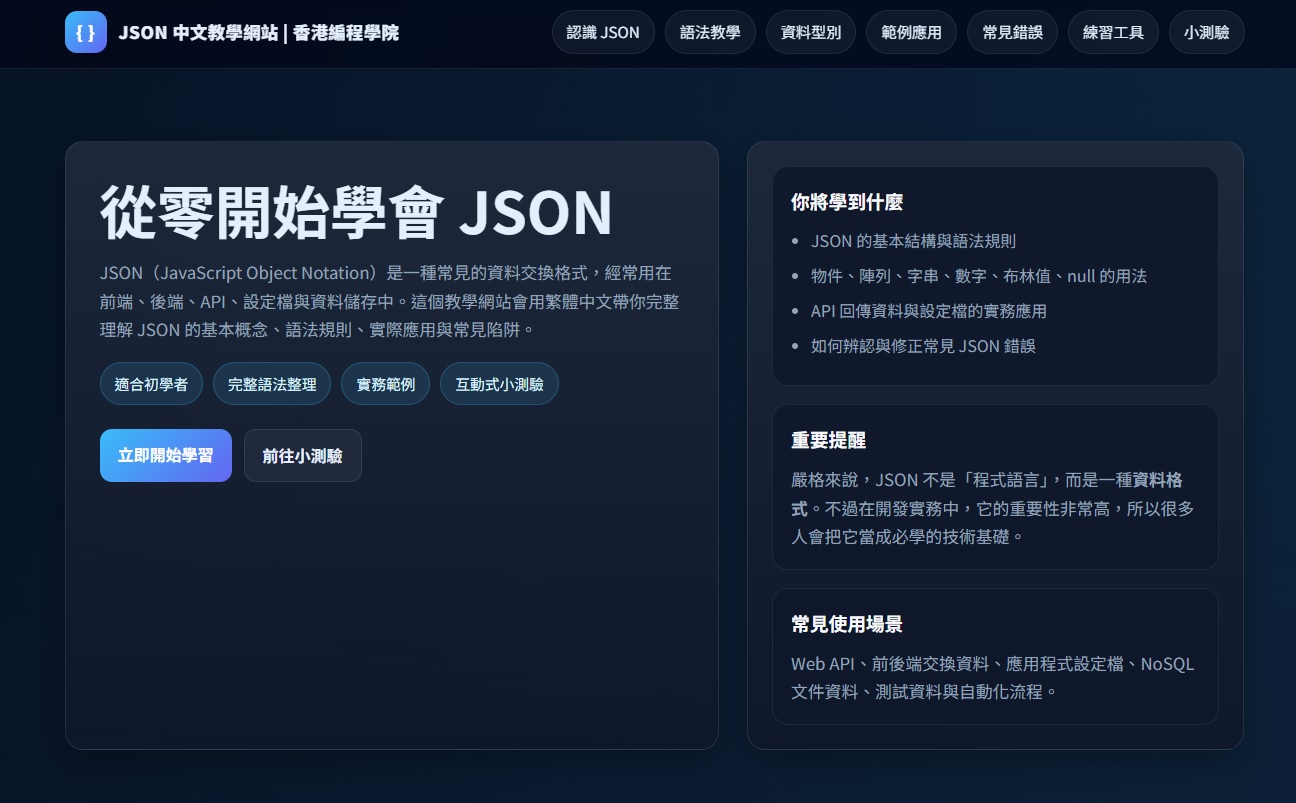Click the 前往小測驗 button
The width and height of the screenshot is (1296, 803).
pyautogui.click(x=303, y=455)
